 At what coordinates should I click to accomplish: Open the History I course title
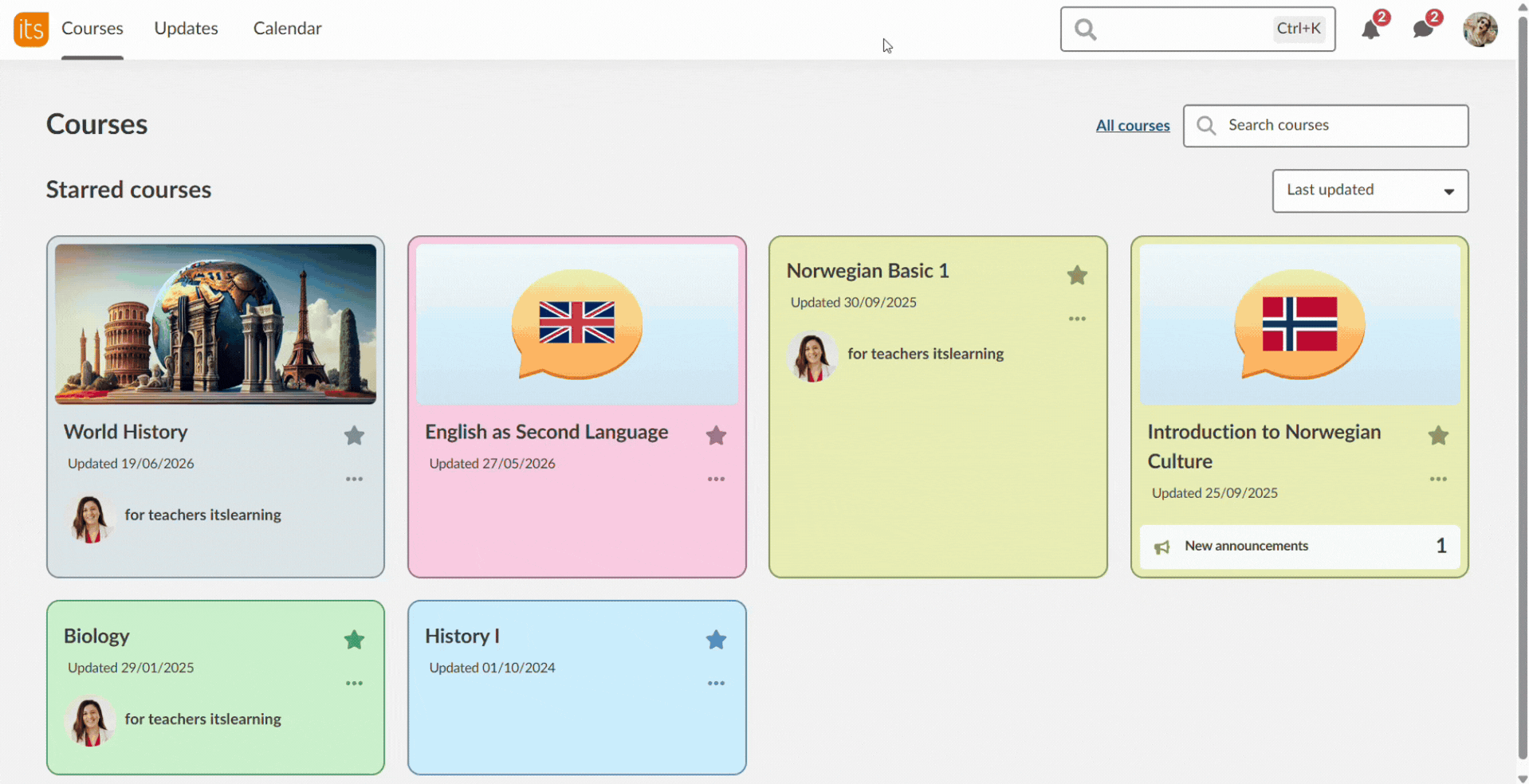[462, 636]
